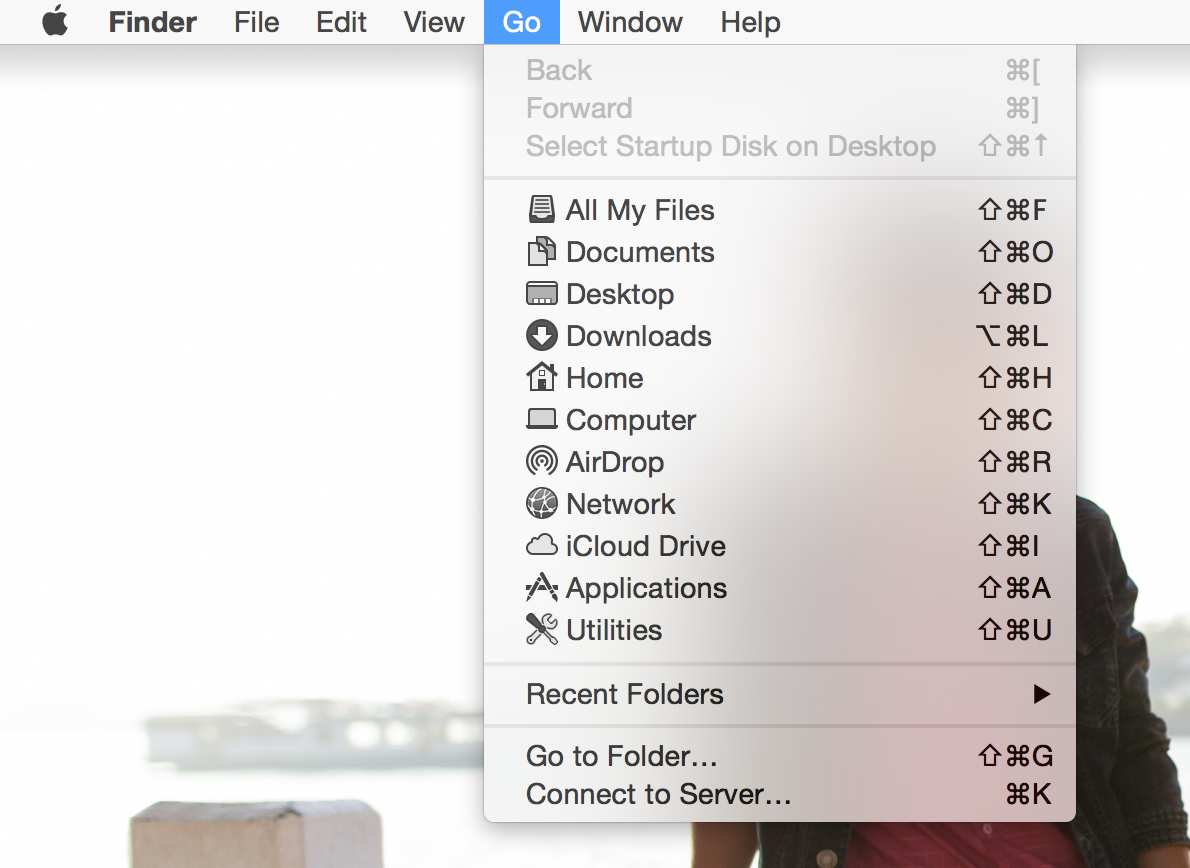The height and width of the screenshot is (868, 1190).
Task: Open the Recent Folders menu item
Action: (x=625, y=694)
